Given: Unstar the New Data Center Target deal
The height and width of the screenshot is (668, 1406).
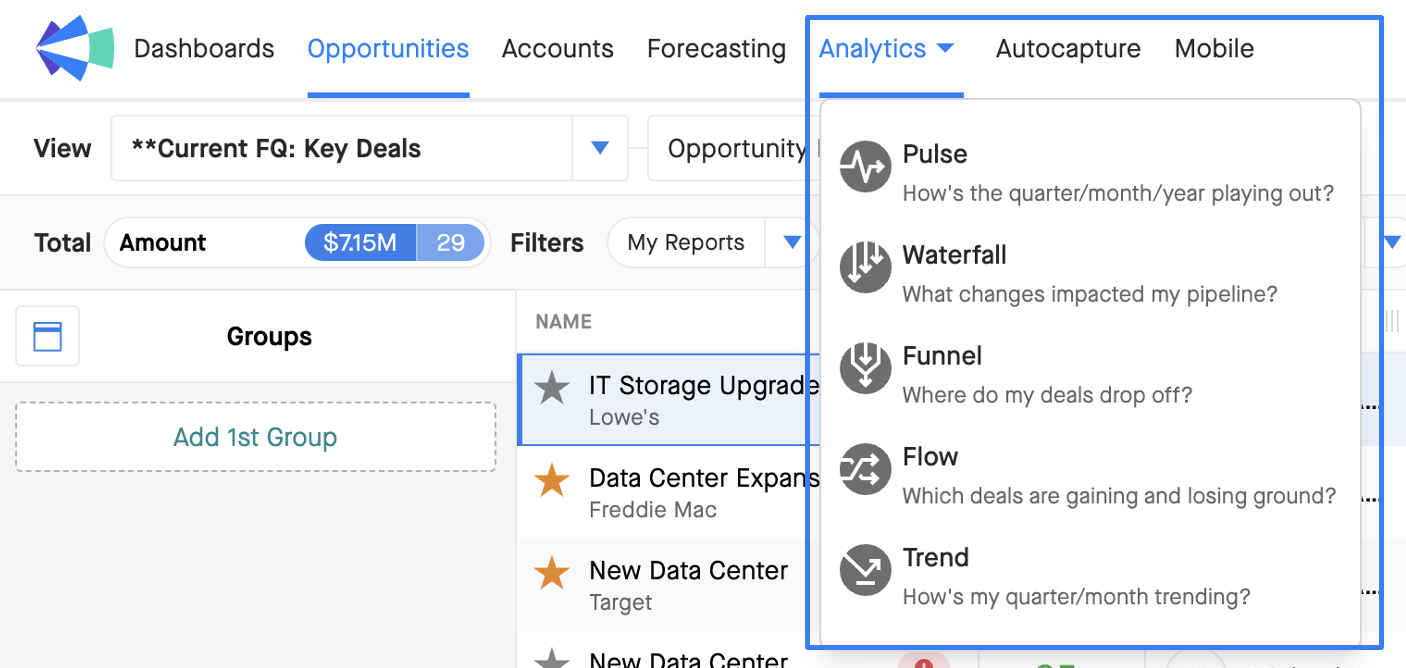Looking at the screenshot, I should [x=552, y=573].
